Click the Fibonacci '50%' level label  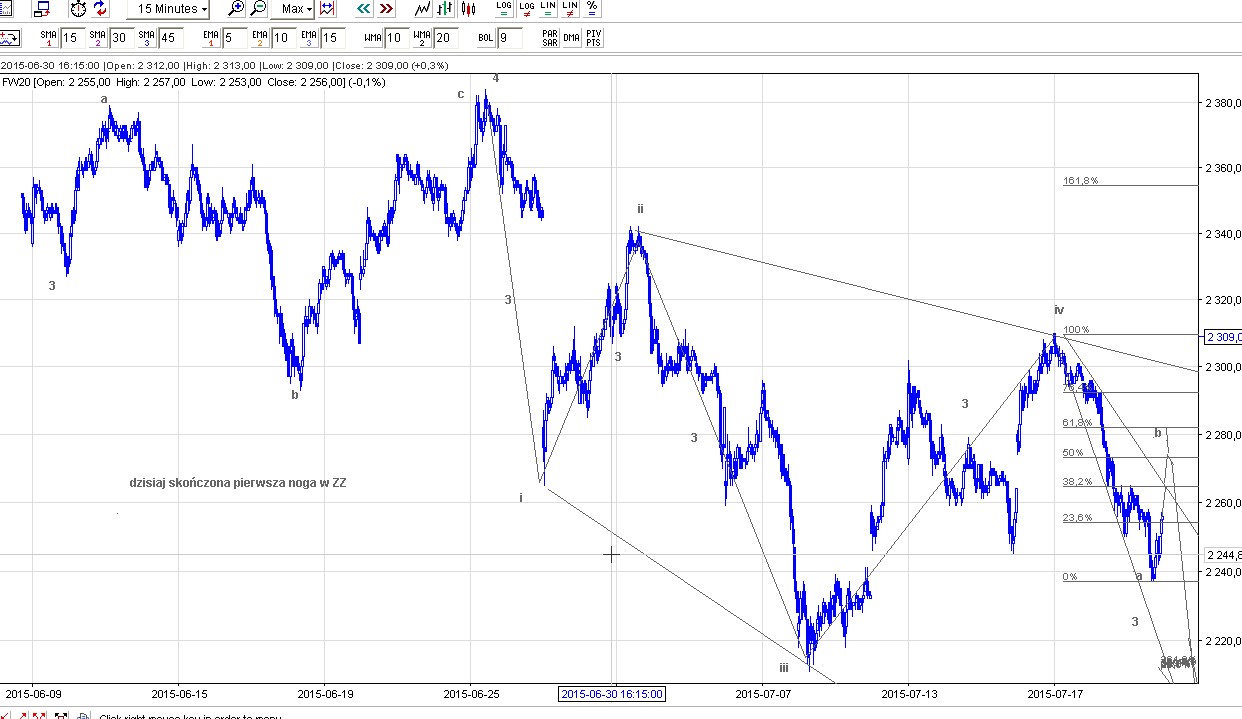1073,453
